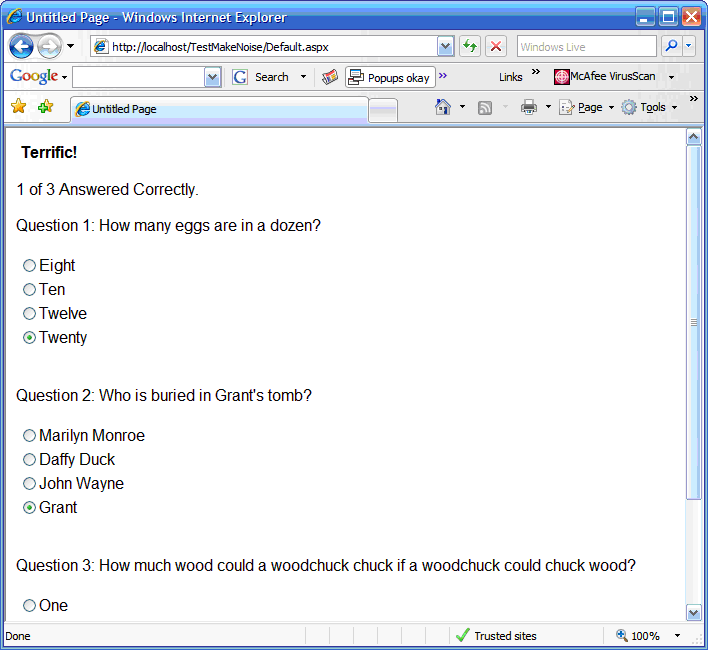
Task: Click the Google news icon
Action: coord(330,77)
